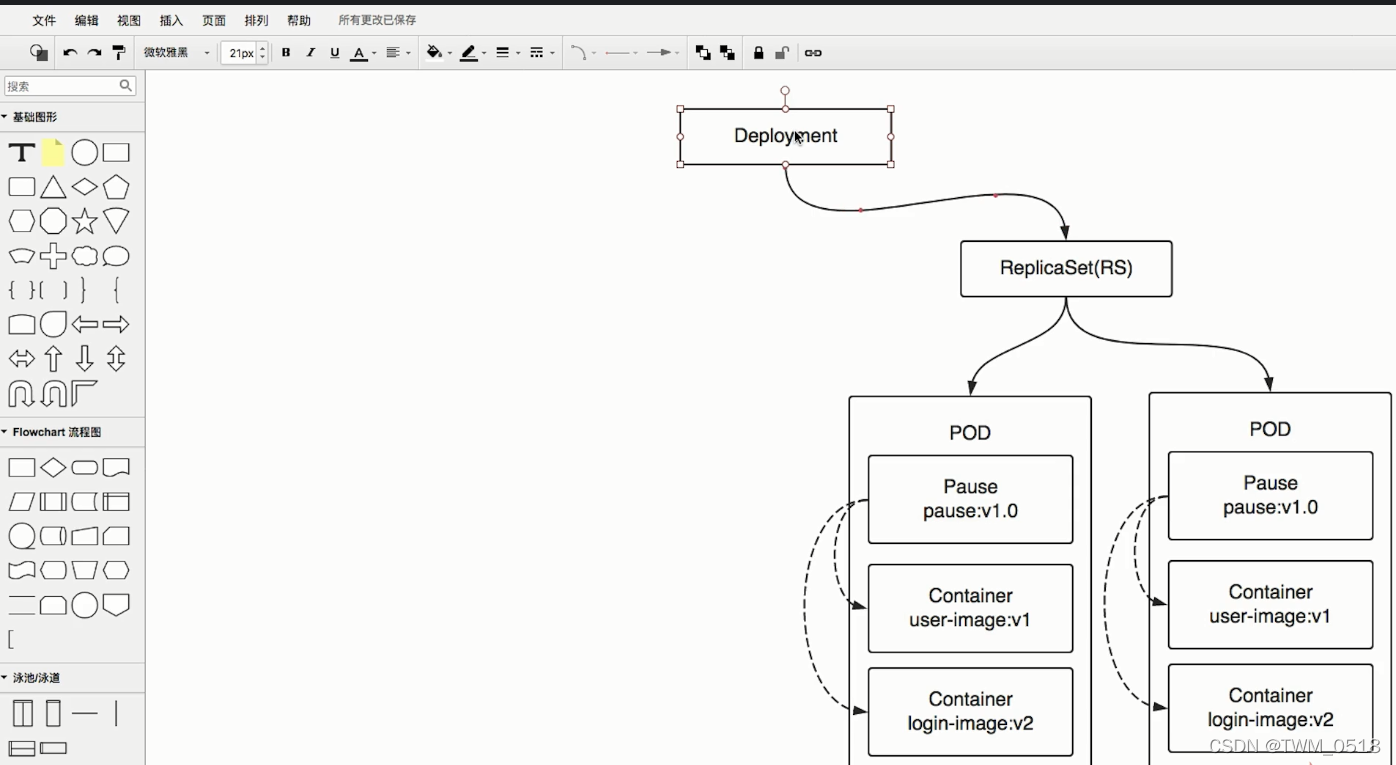The width and height of the screenshot is (1396, 765).
Task: Select the left POD's Pause pause:v1.0 box
Action: pyautogui.click(x=970, y=499)
